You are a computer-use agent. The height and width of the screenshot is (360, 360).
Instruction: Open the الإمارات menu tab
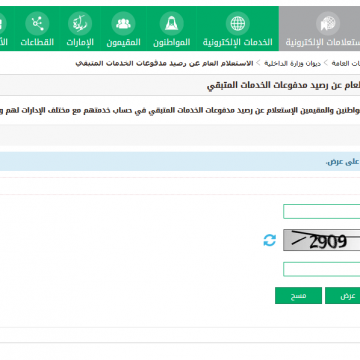(80, 29)
